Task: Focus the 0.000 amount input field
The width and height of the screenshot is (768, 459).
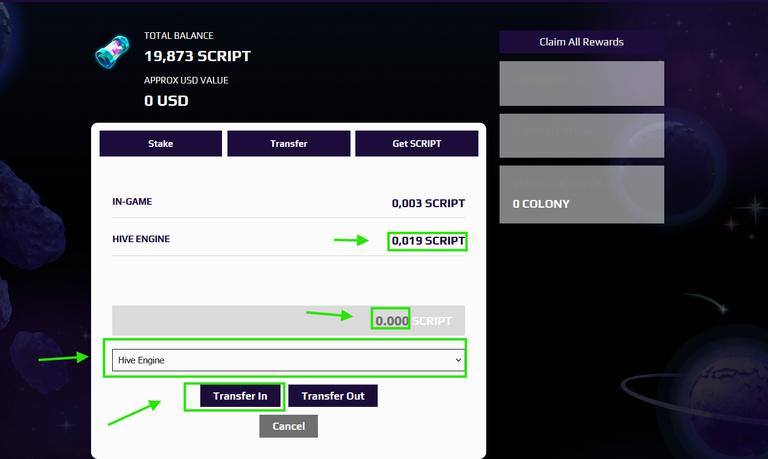Action: pos(288,320)
